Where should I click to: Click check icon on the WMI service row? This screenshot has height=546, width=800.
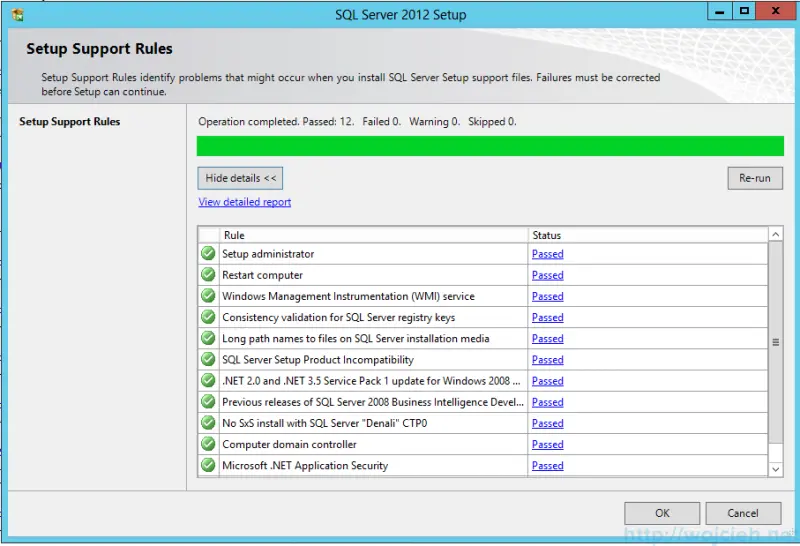(x=208, y=295)
